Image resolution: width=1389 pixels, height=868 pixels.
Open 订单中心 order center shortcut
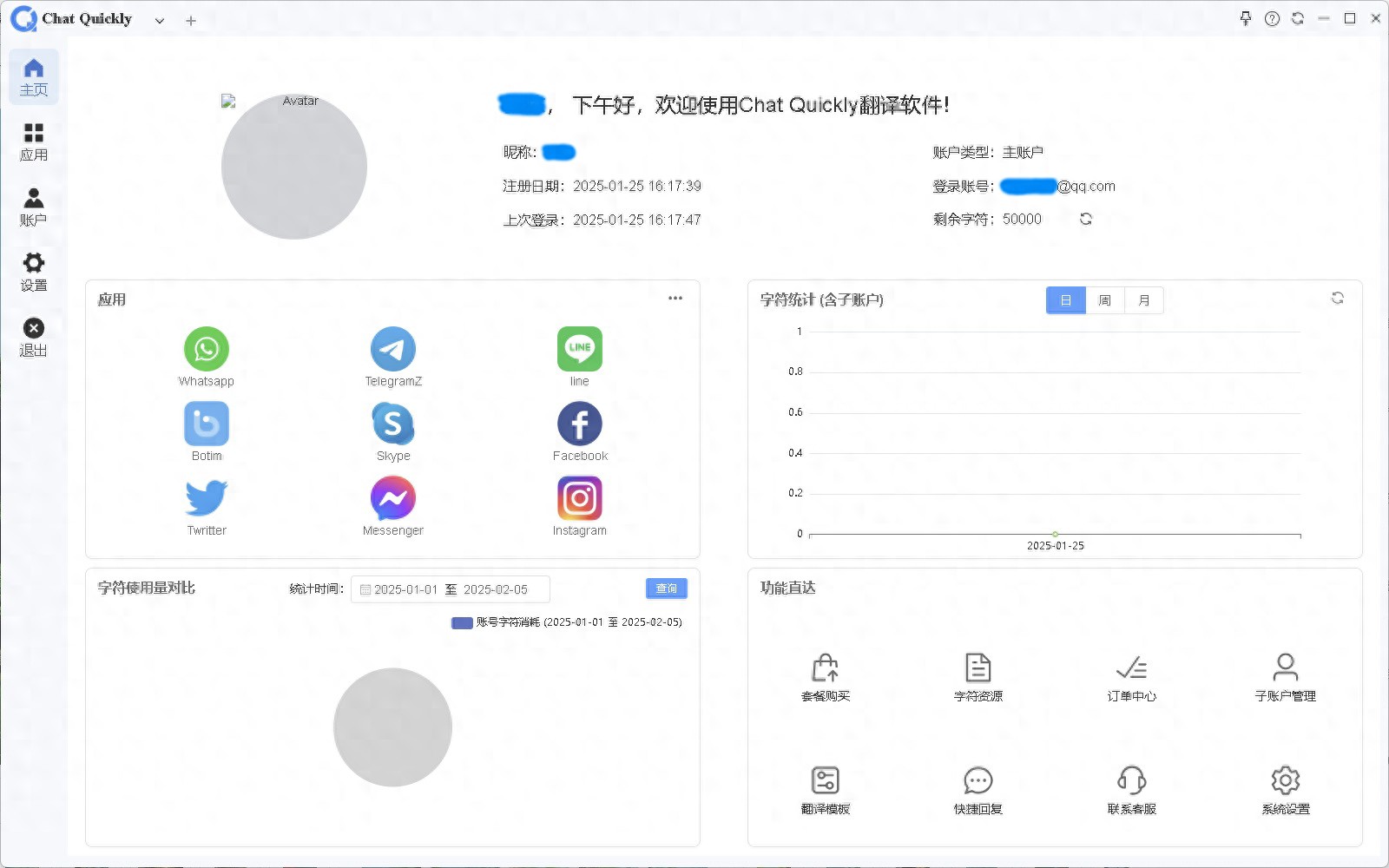tap(1132, 677)
